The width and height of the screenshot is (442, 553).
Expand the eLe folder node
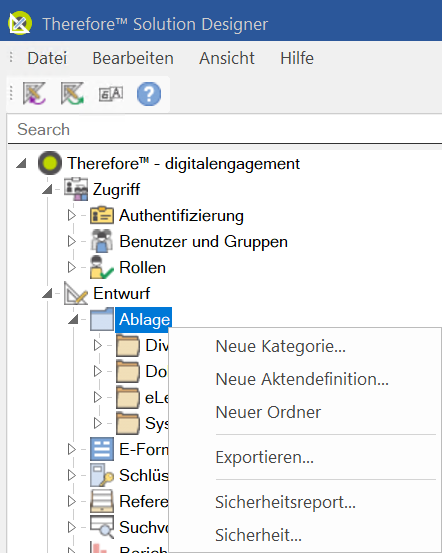coord(98,397)
